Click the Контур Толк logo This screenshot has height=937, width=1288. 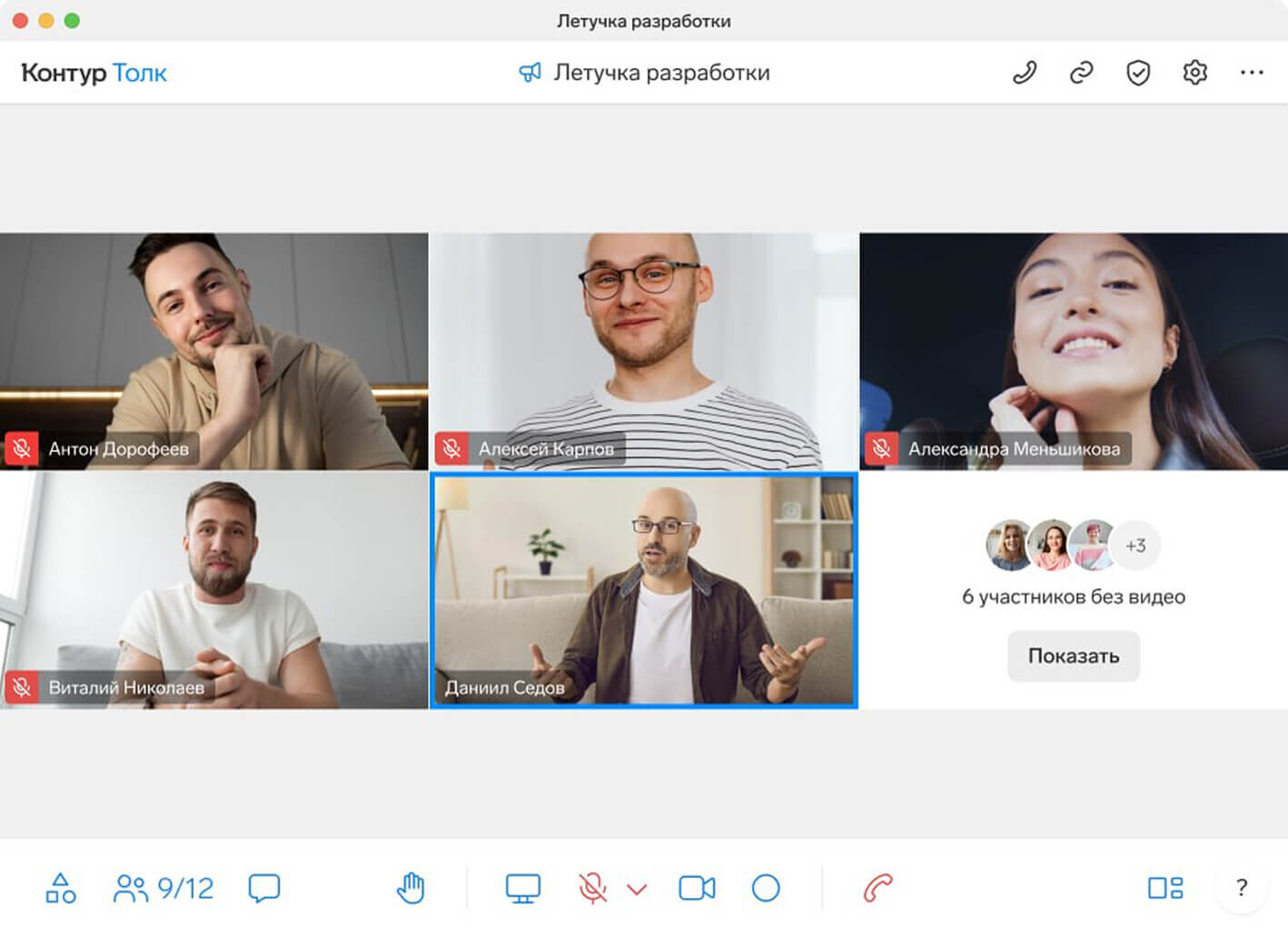pyautogui.click(x=94, y=73)
